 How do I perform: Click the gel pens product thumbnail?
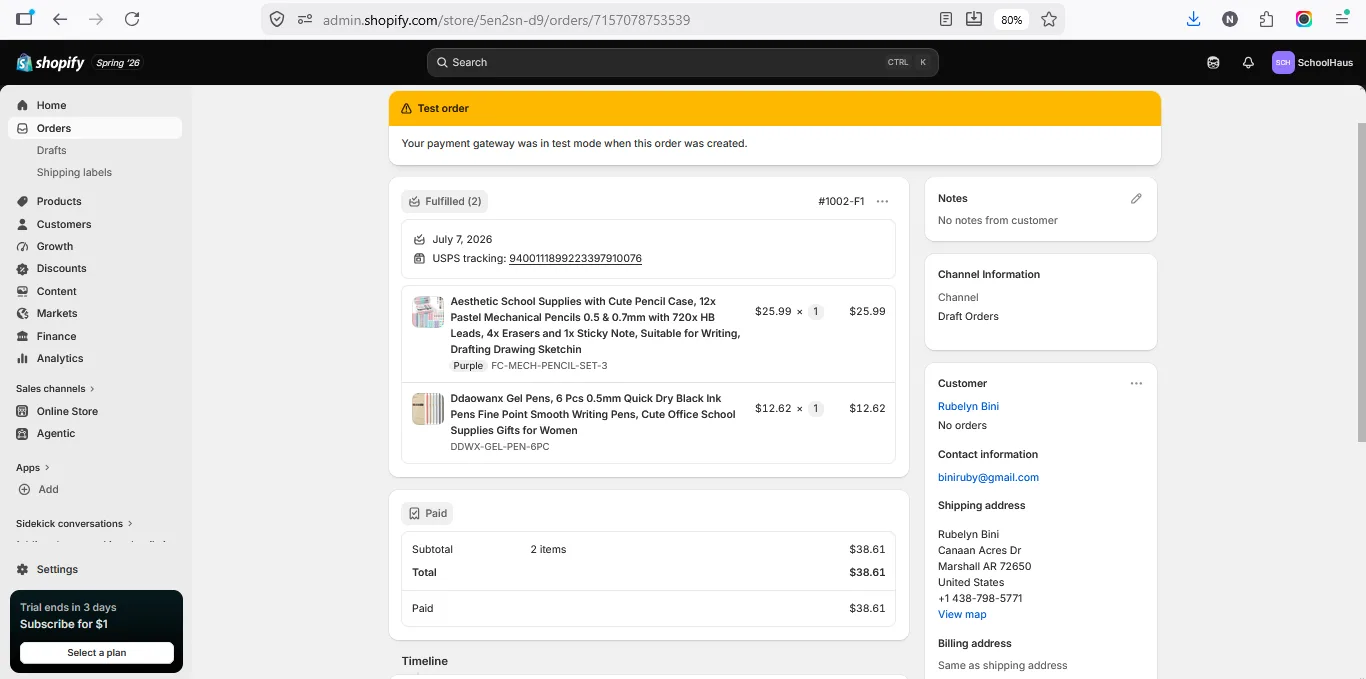[428, 408]
